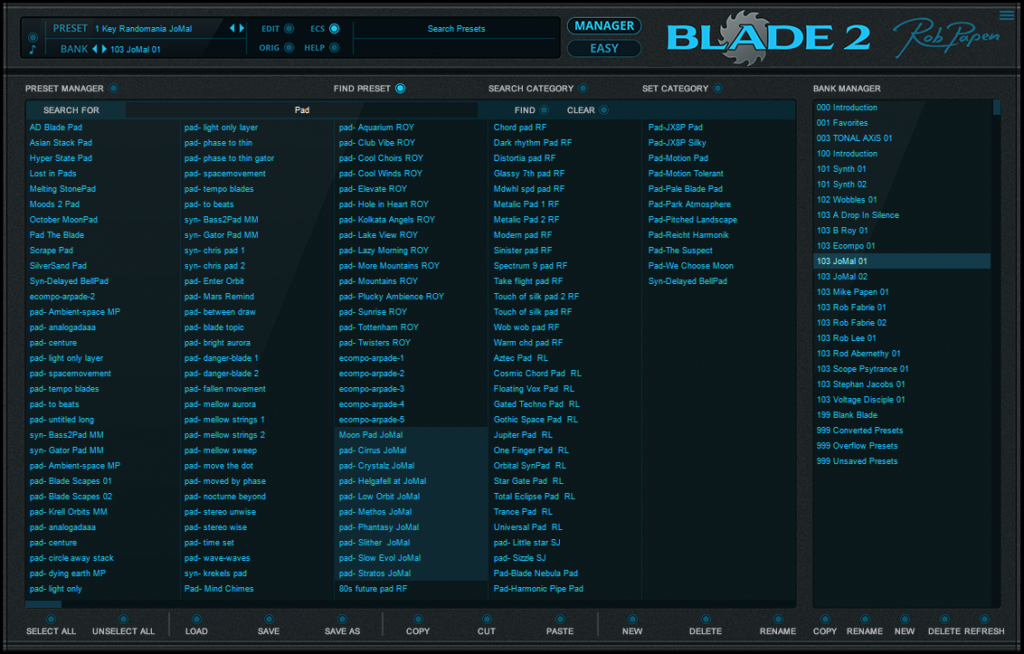Select the SEARCH CATEGORY radio indicator
Image resolution: width=1024 pixels, height=654 pixels.
(583, 88)
